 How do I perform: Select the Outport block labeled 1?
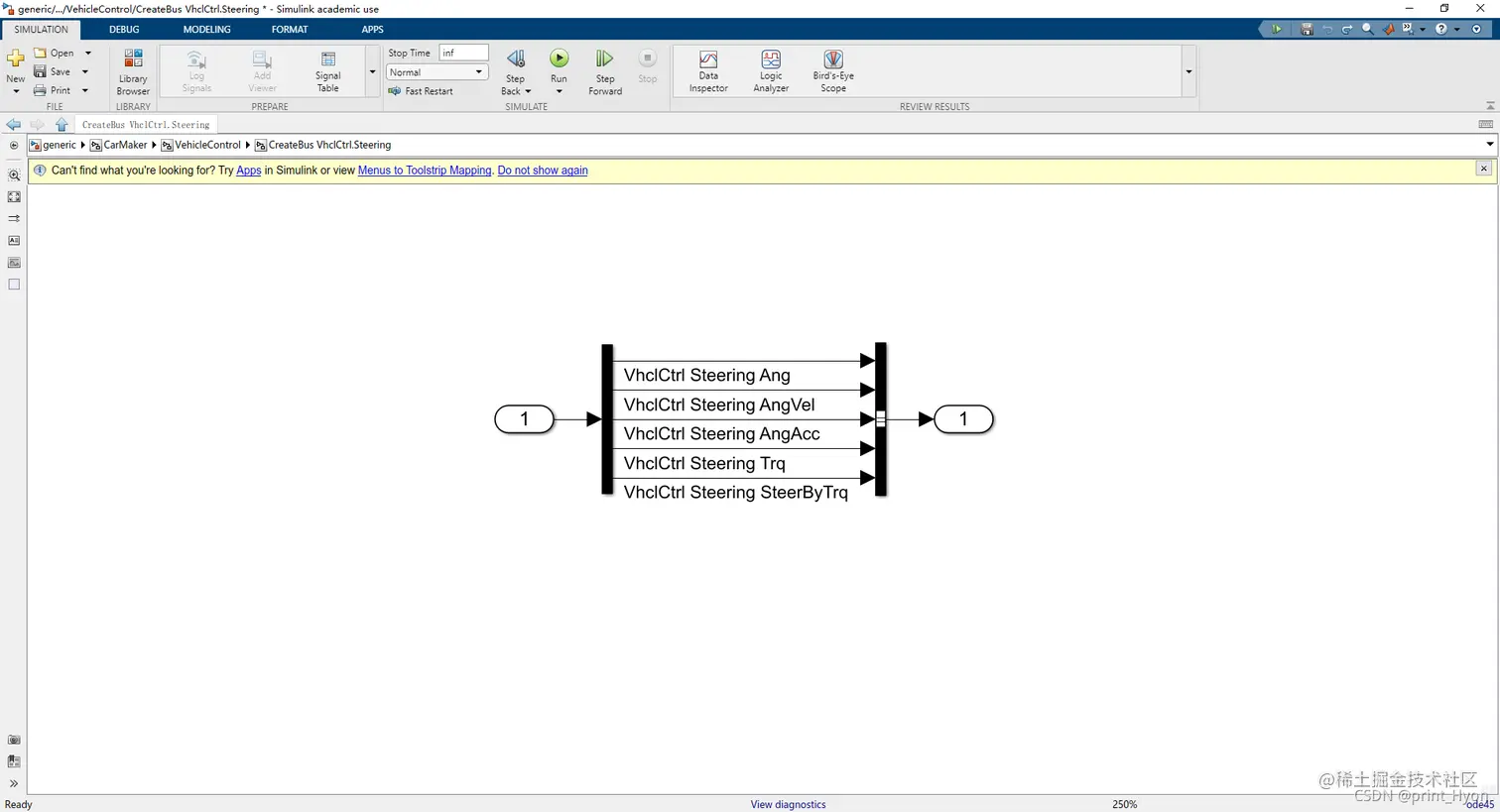(963, 419)
